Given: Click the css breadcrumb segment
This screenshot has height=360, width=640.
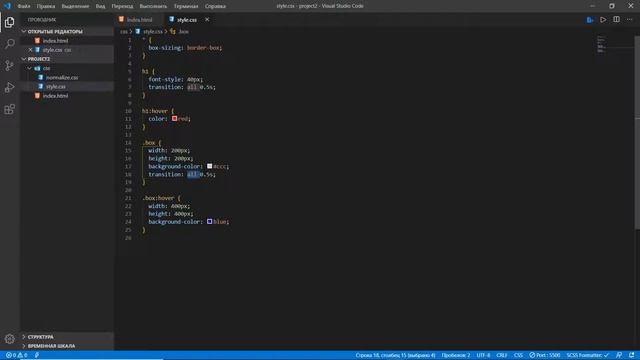Looking at the screenshot, I should [x=124, y=31].
